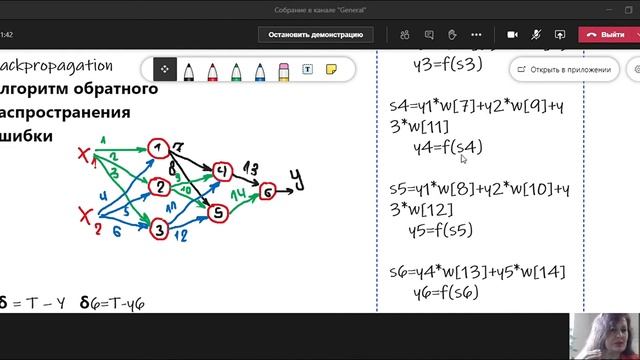Click the y3=f(s3) formula line
The image size is (640, 360).
pos(448,64)
